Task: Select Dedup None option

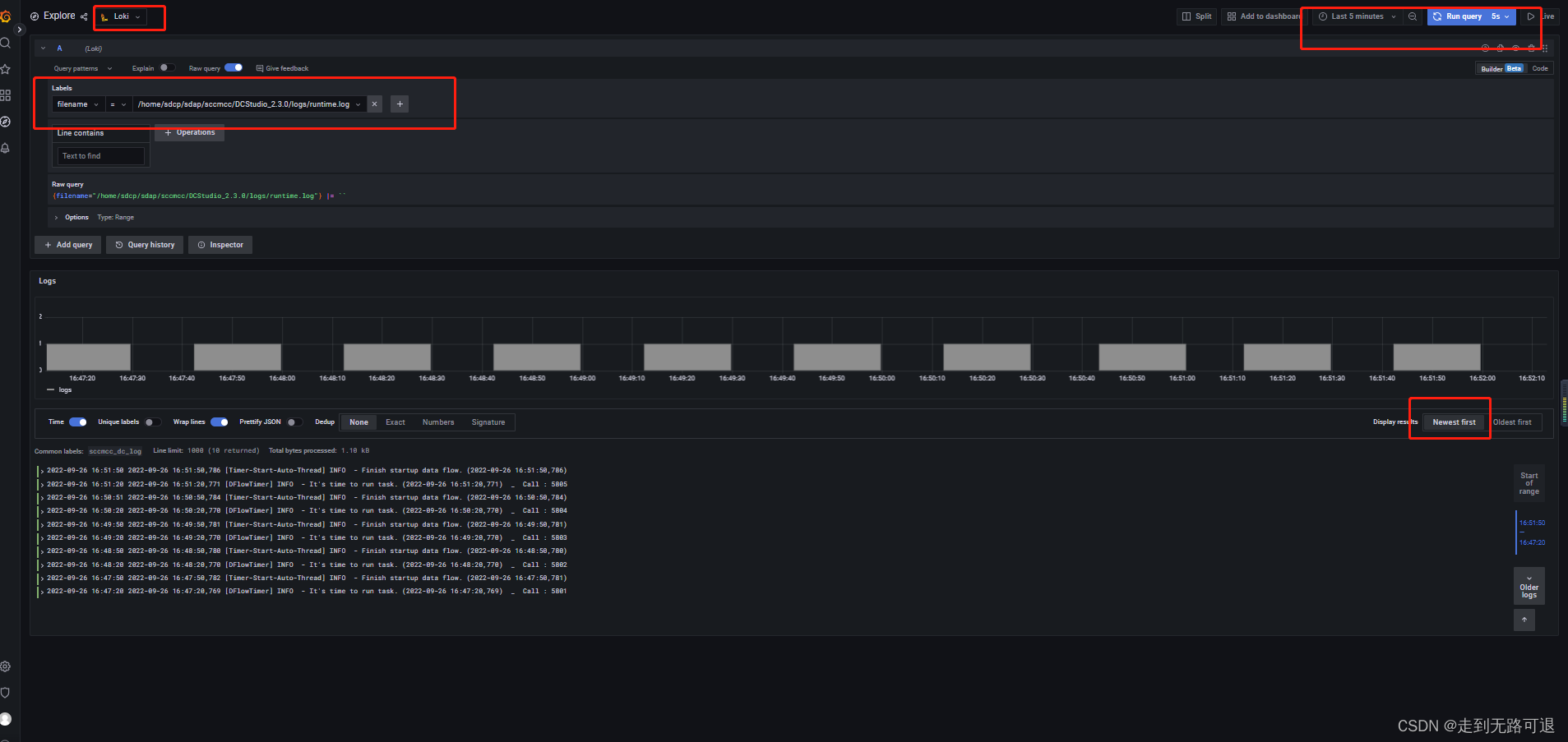Action: coord(359,422)
